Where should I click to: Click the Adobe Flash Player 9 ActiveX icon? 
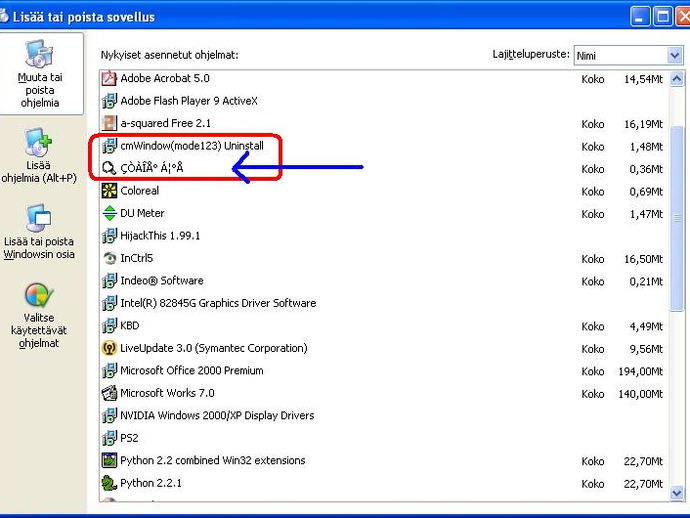(109, 101)
